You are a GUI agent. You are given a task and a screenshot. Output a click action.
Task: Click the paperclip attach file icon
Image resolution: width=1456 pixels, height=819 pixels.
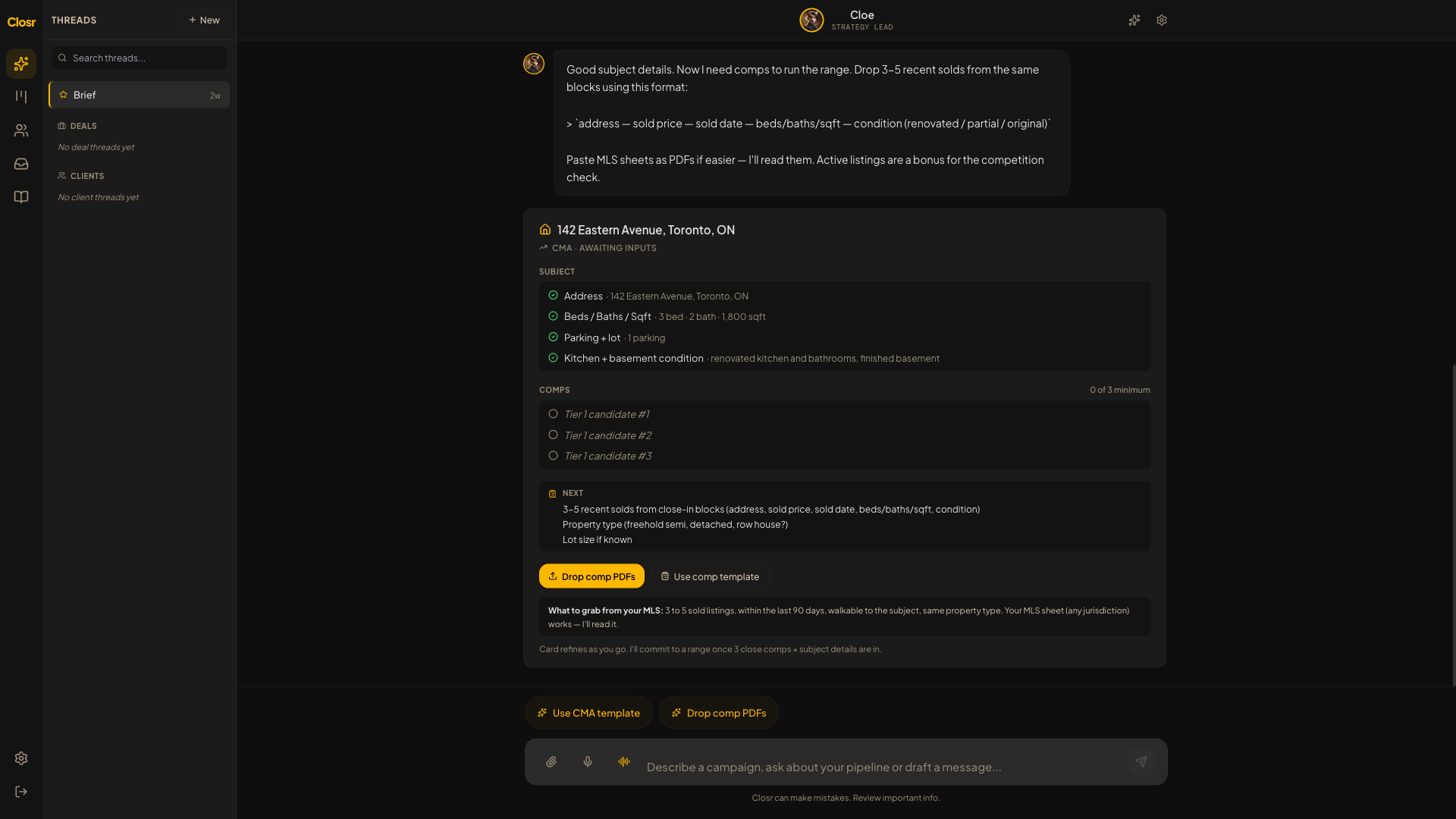[551, 762]
